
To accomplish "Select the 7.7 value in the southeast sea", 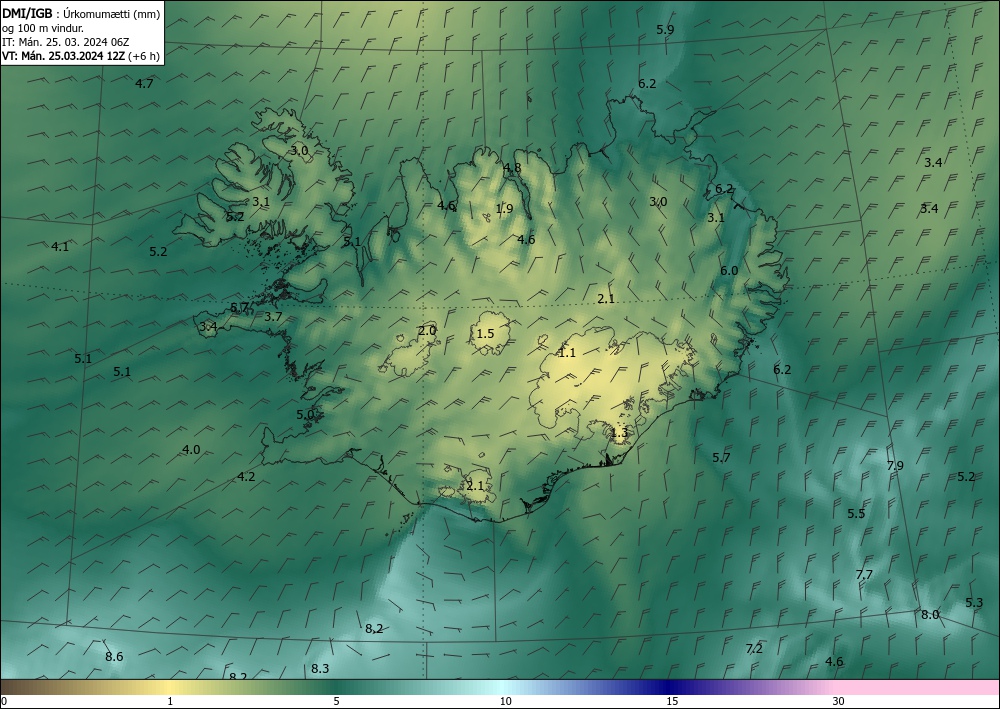I will click(x=864, y=575).
